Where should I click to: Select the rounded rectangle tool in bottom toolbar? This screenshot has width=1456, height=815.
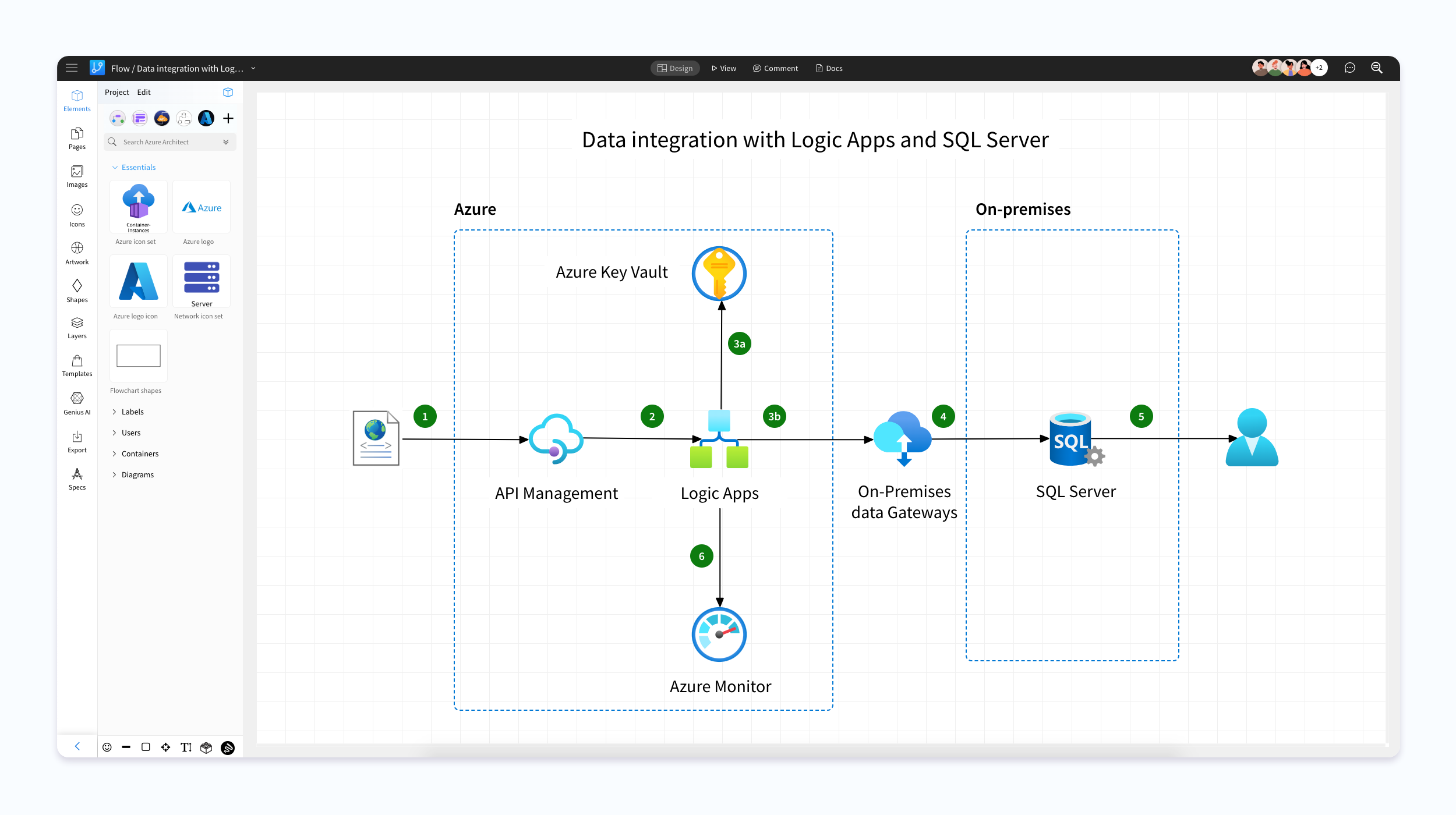(x=146, y=747)
